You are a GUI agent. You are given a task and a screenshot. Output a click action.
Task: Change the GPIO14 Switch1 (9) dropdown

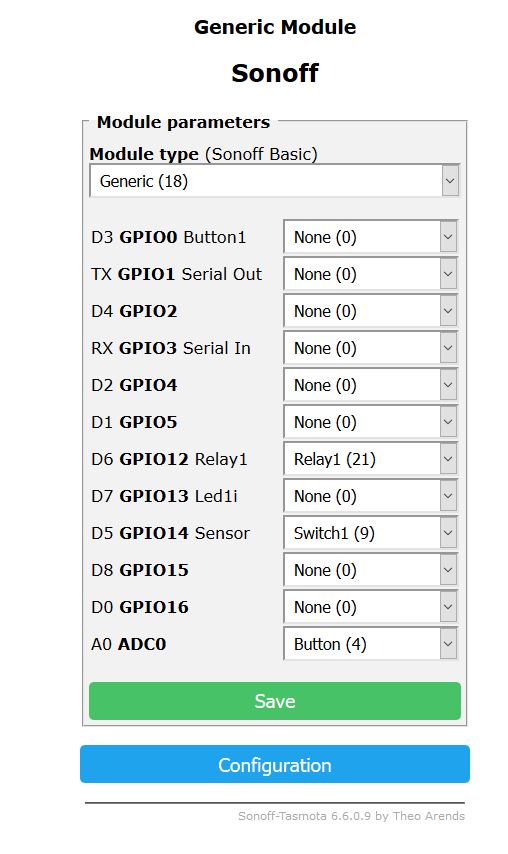click(x=370, y=533)
